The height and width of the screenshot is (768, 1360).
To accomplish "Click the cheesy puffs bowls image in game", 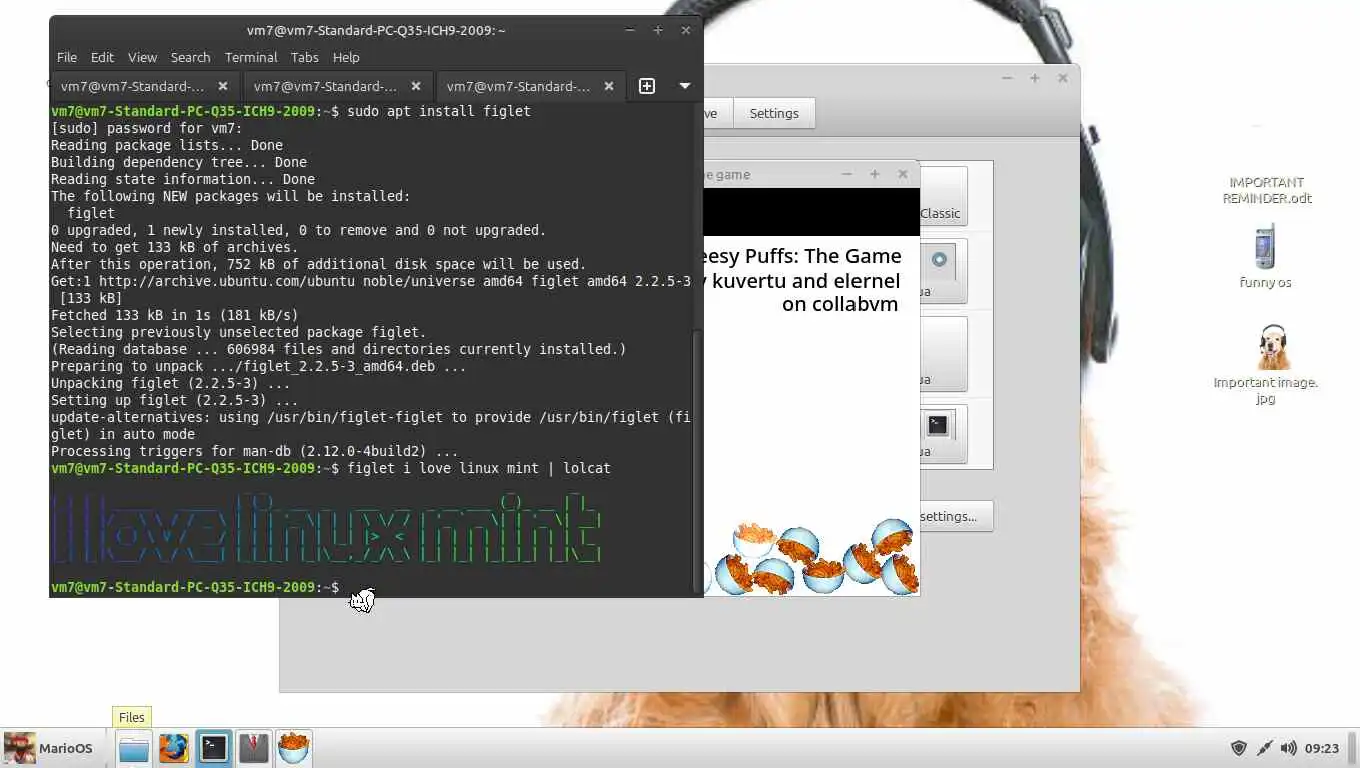I will click(812, 558).
